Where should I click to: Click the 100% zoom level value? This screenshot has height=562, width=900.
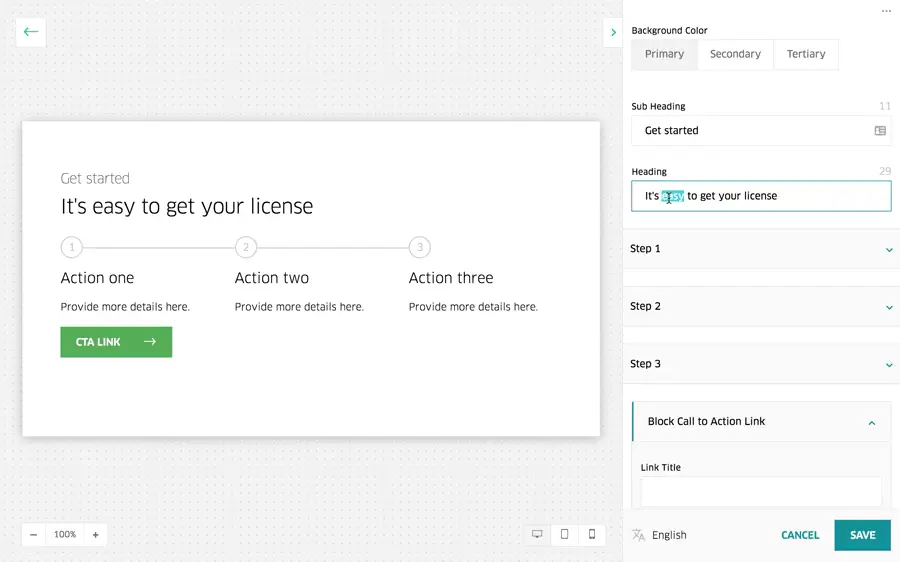65,534
